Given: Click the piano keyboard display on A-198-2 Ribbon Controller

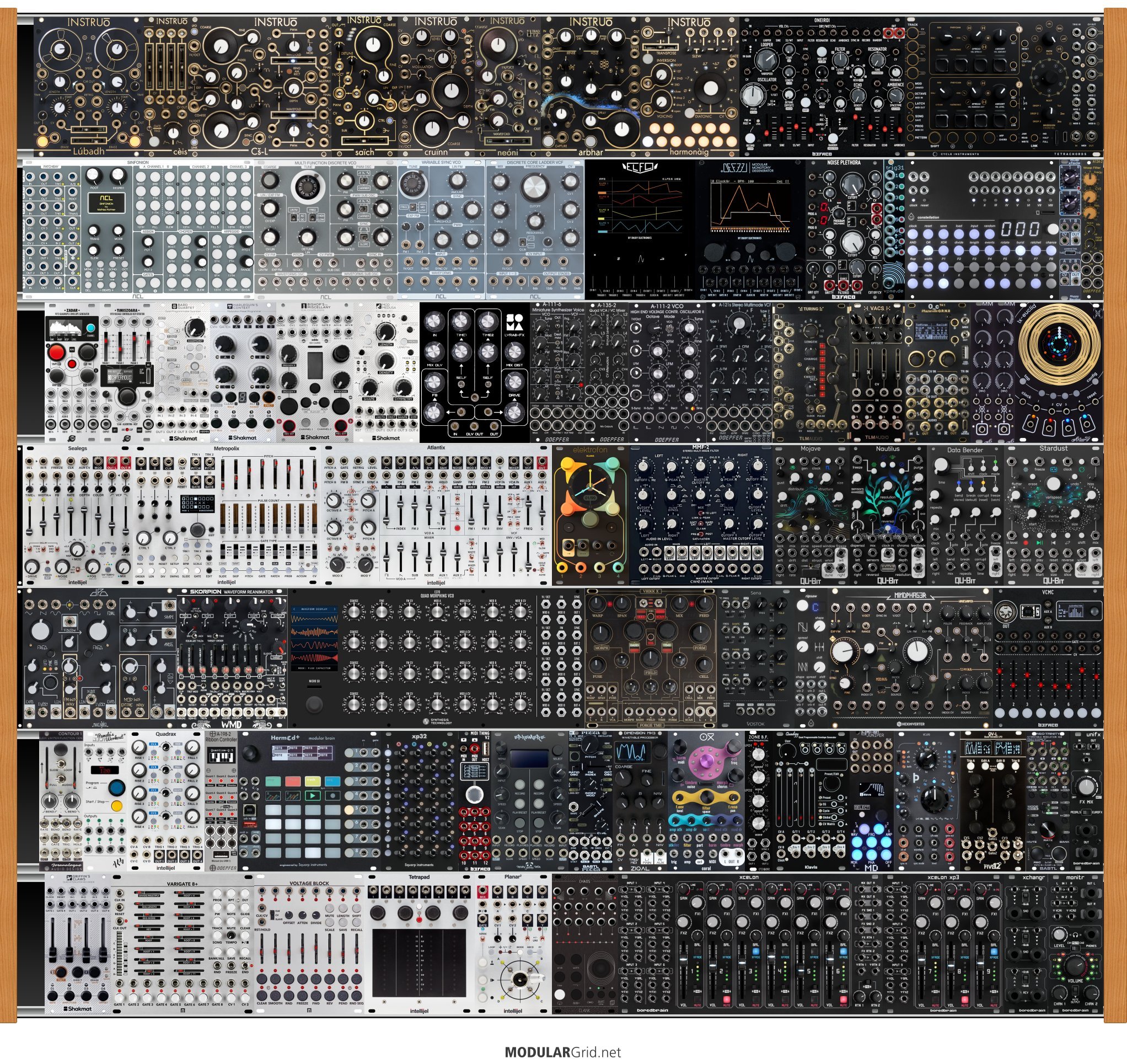Looking at the screenshot, I should coord(221,756).
